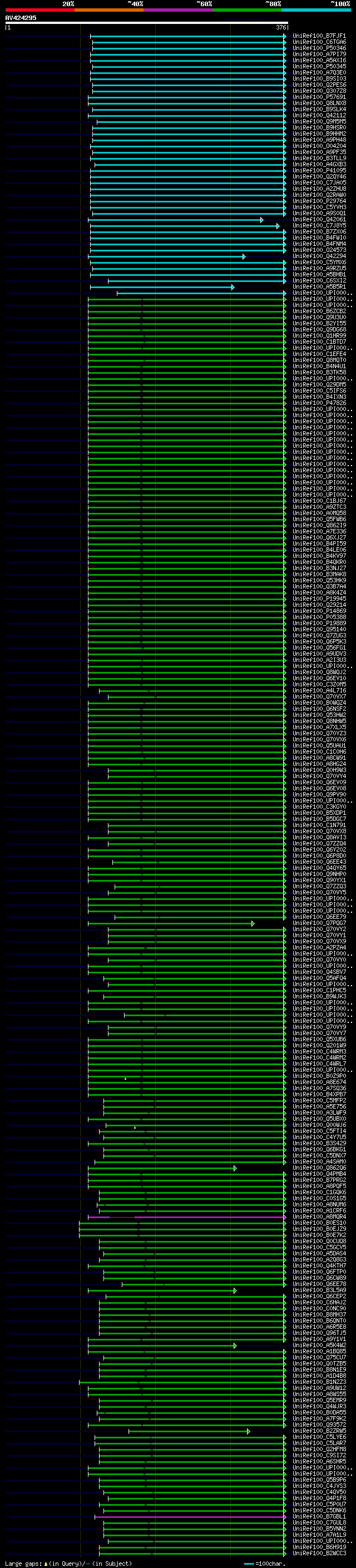
Task: Click the 'Large gaps:' legend text
Action: coord(23,1564)
